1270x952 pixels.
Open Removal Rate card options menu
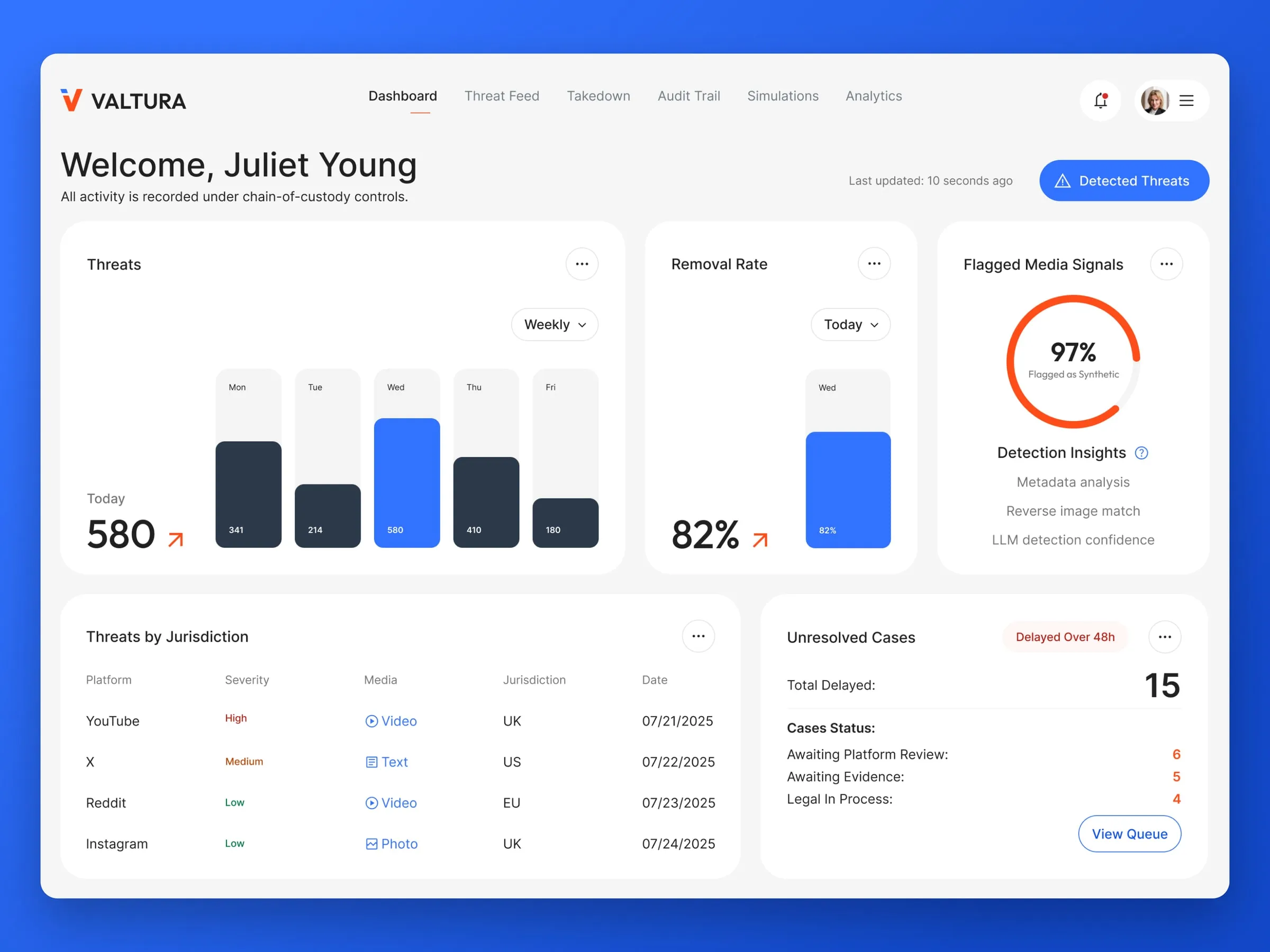[874, 263]
